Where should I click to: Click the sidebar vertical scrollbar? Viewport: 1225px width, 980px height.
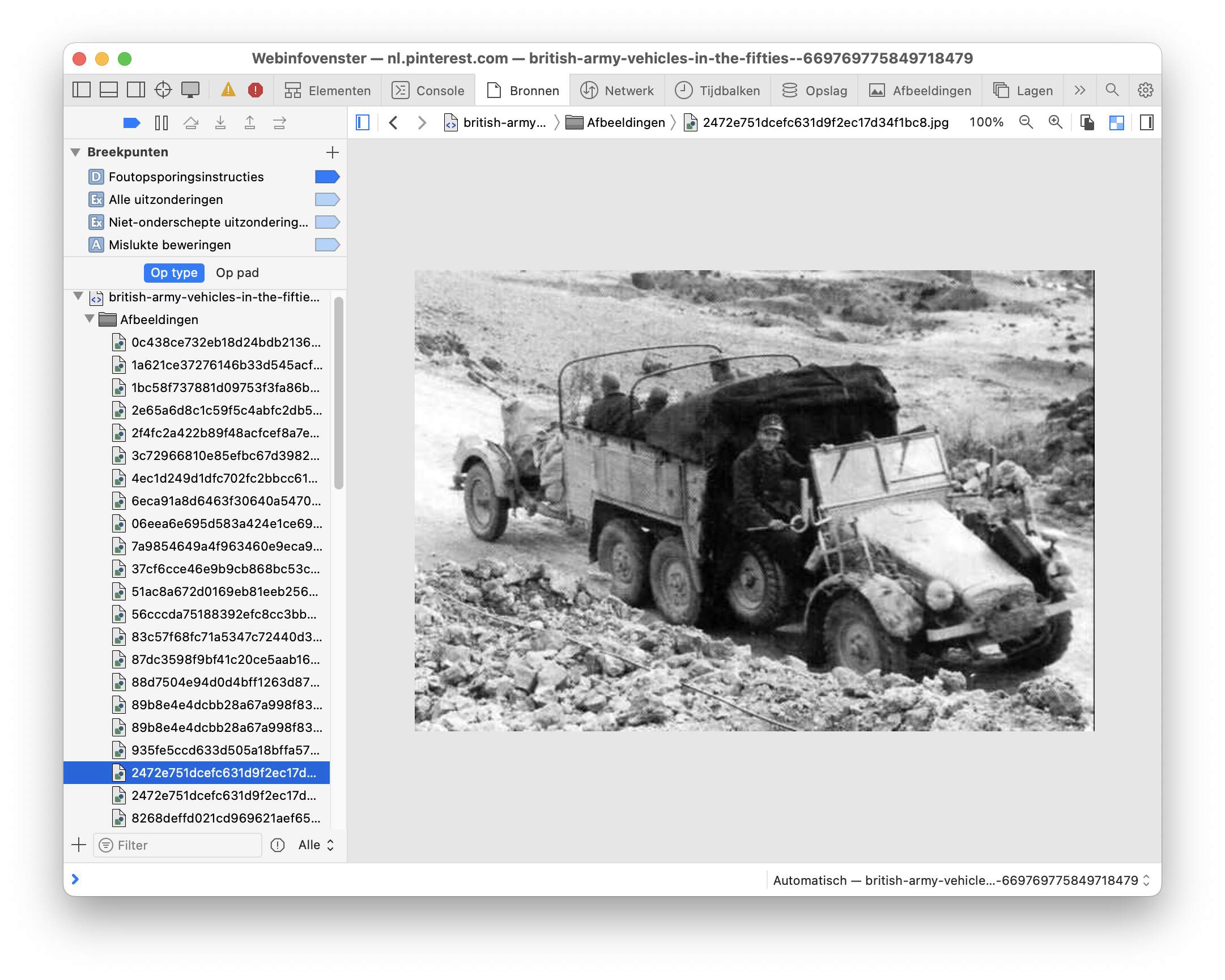[339, 392]
